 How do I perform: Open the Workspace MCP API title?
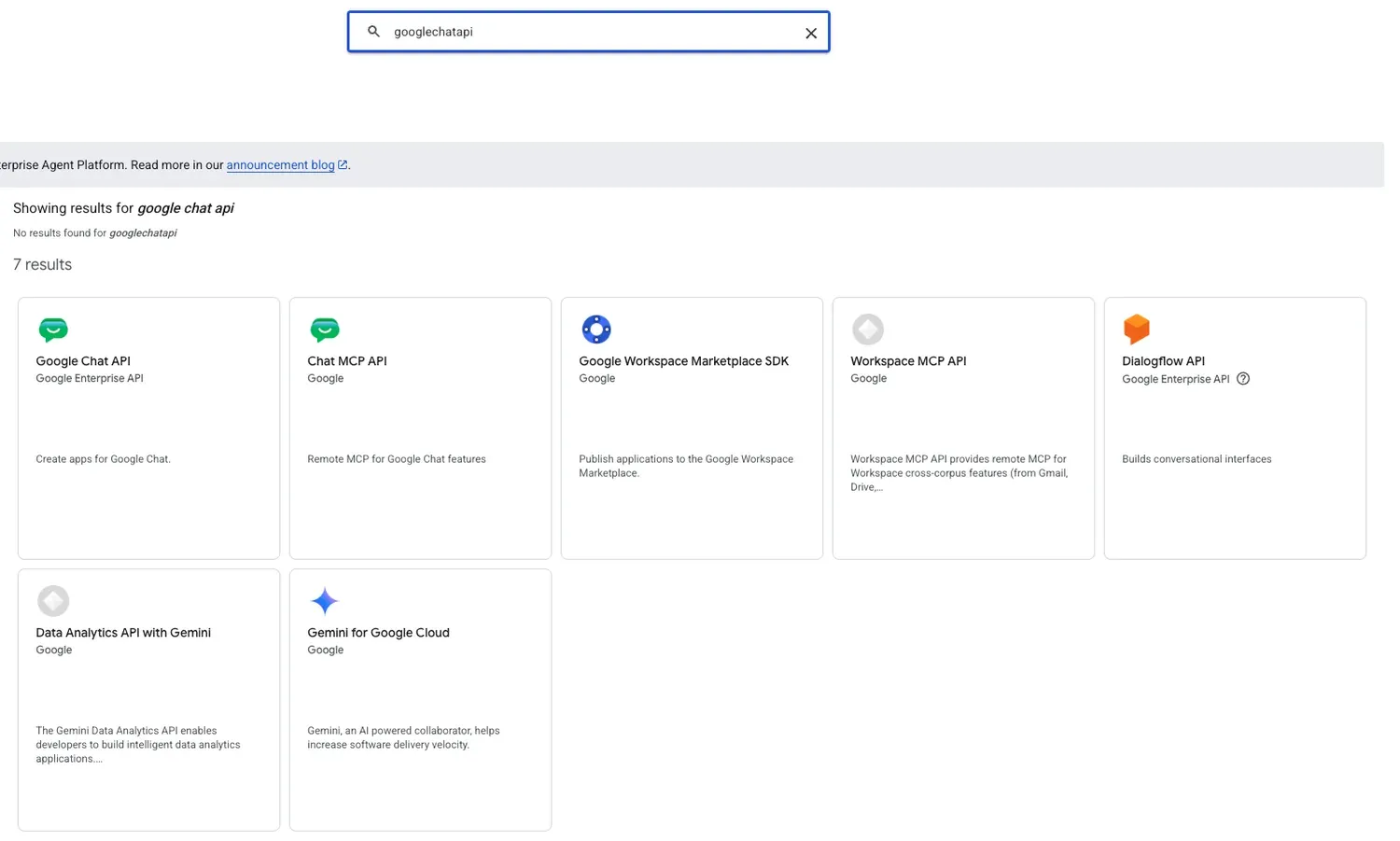908,361
